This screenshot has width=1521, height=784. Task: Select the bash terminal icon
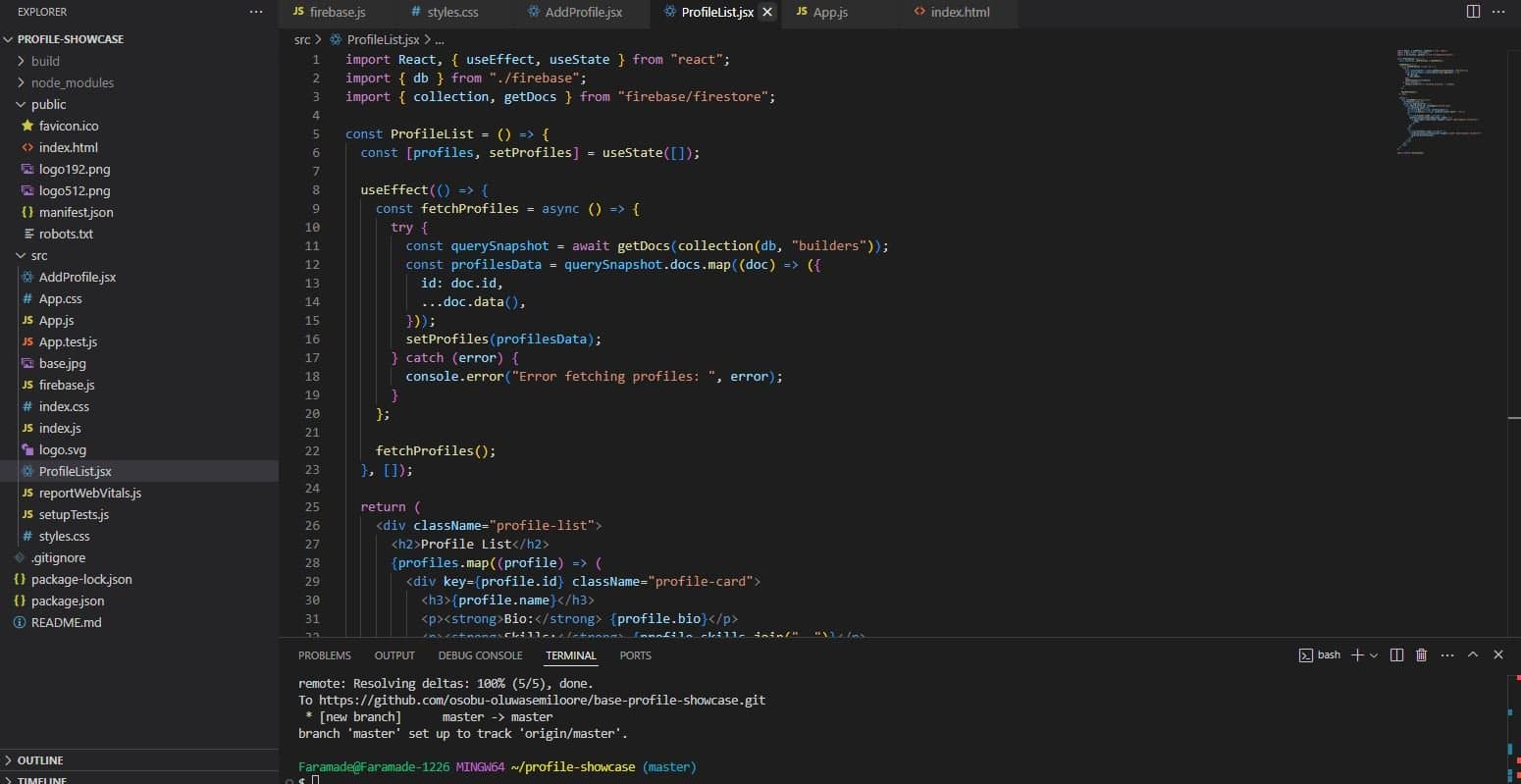[x=1306, y=654]
